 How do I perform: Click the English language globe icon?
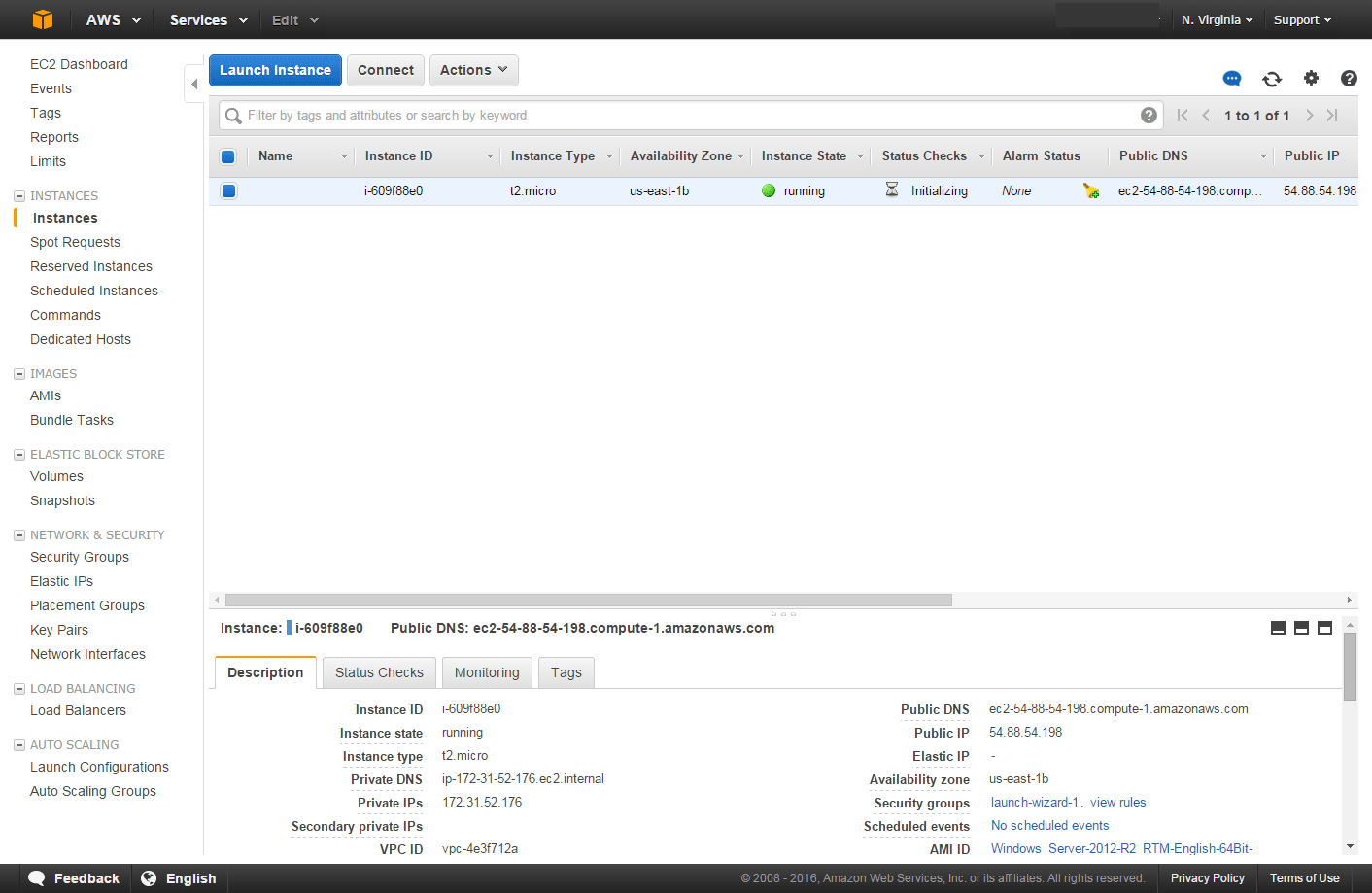(x=149, y=878)
